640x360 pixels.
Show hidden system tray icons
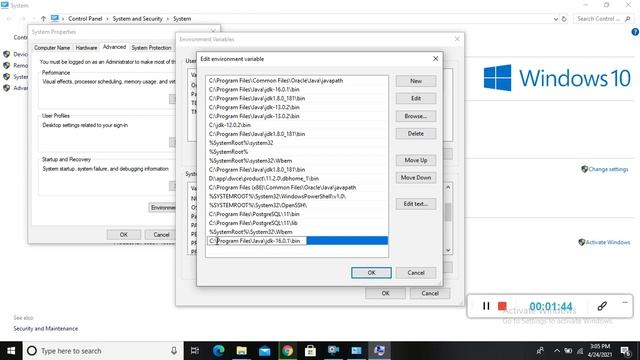(556, 351)
